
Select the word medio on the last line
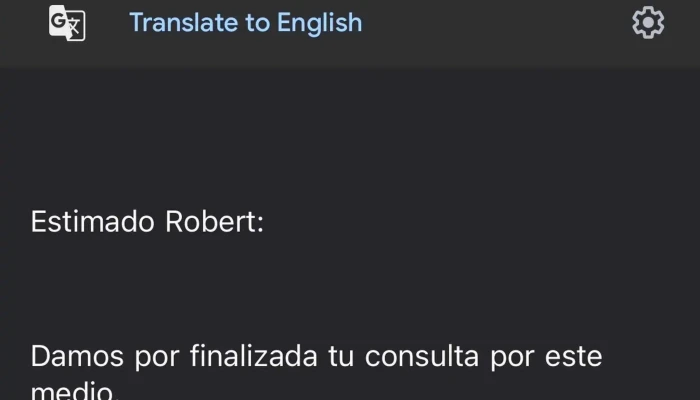[71, 391]
